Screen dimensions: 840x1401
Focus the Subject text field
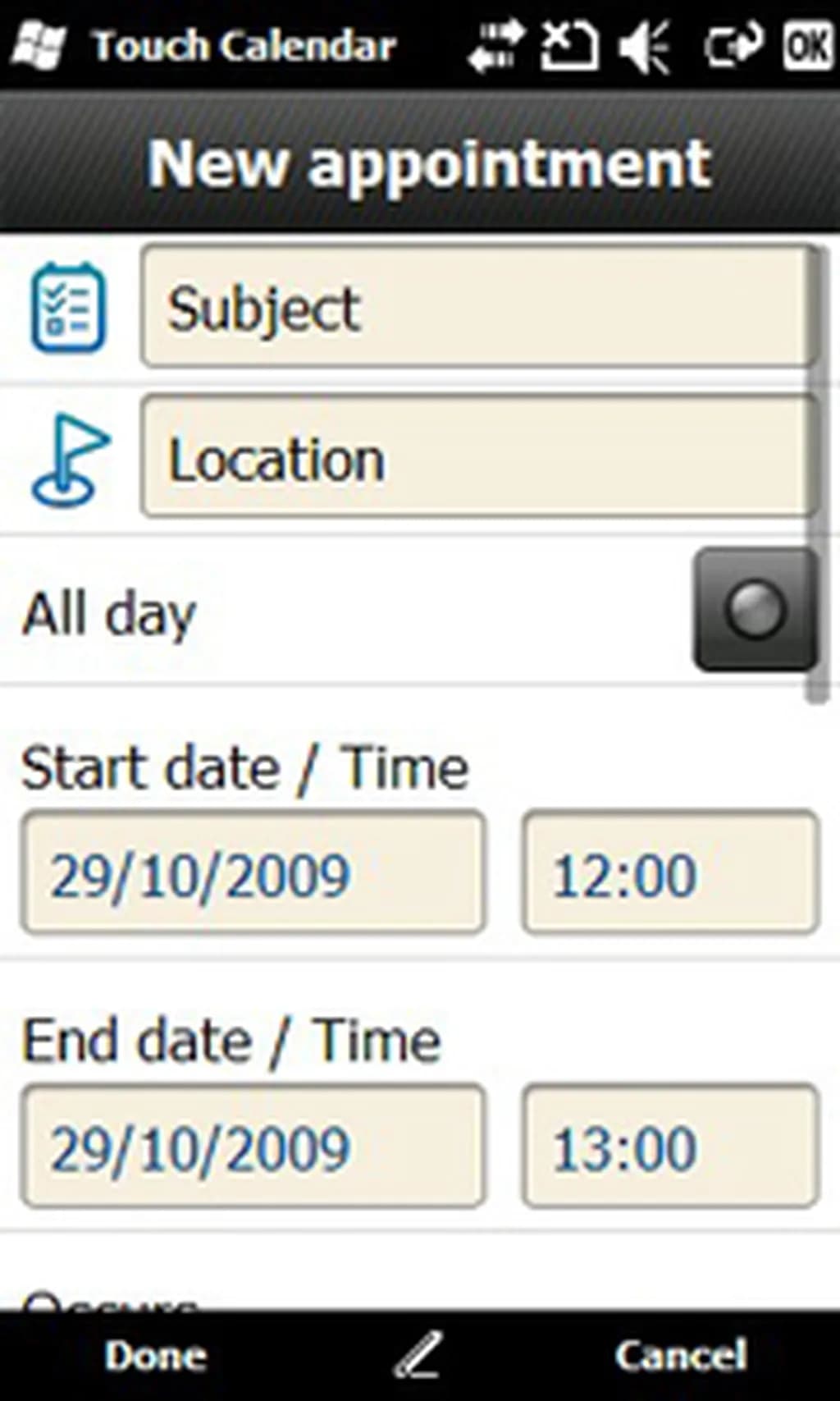(x=476, y=308)
